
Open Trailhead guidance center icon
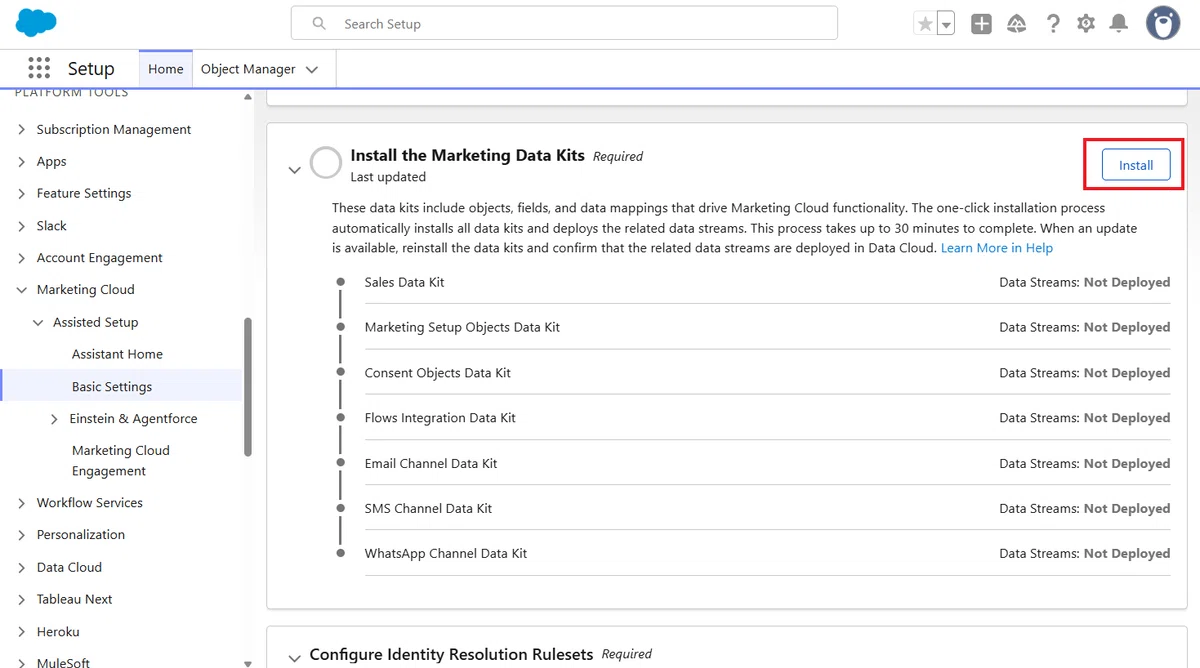pyautogui.click(x=1017, y=23)
